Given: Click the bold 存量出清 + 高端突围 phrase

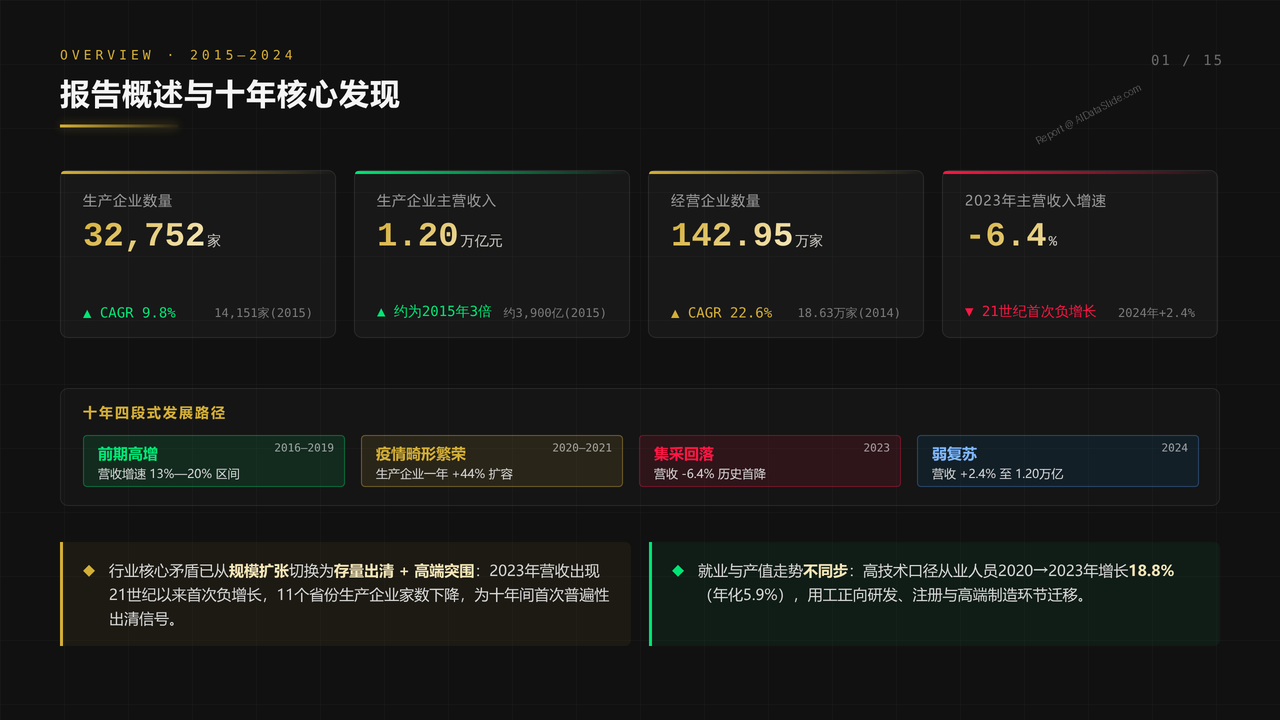Looking at the screenshot, I should coord(404,571).
